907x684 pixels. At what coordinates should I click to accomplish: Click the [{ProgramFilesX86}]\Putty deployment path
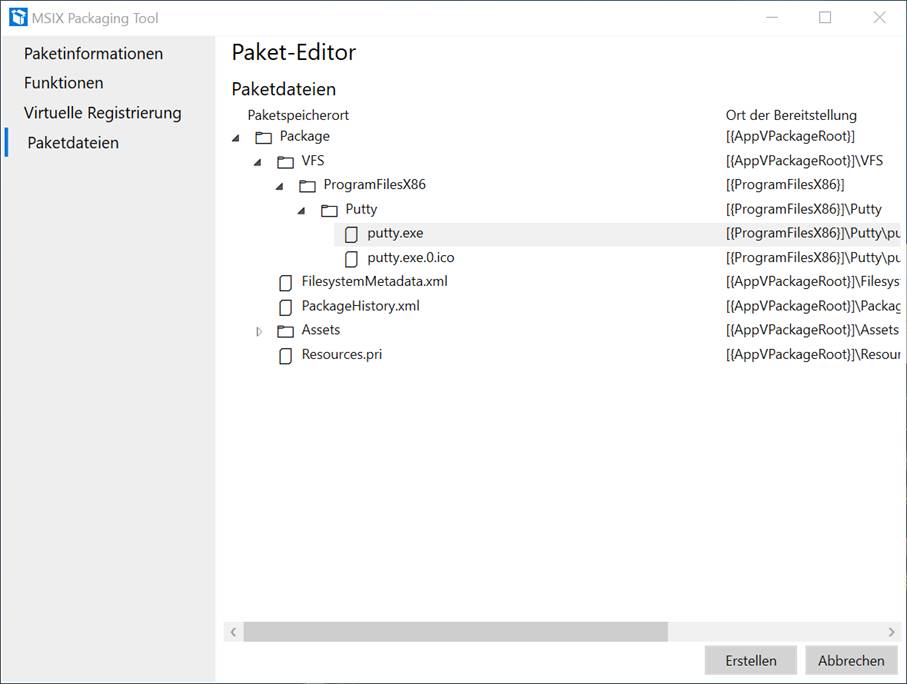804,209
